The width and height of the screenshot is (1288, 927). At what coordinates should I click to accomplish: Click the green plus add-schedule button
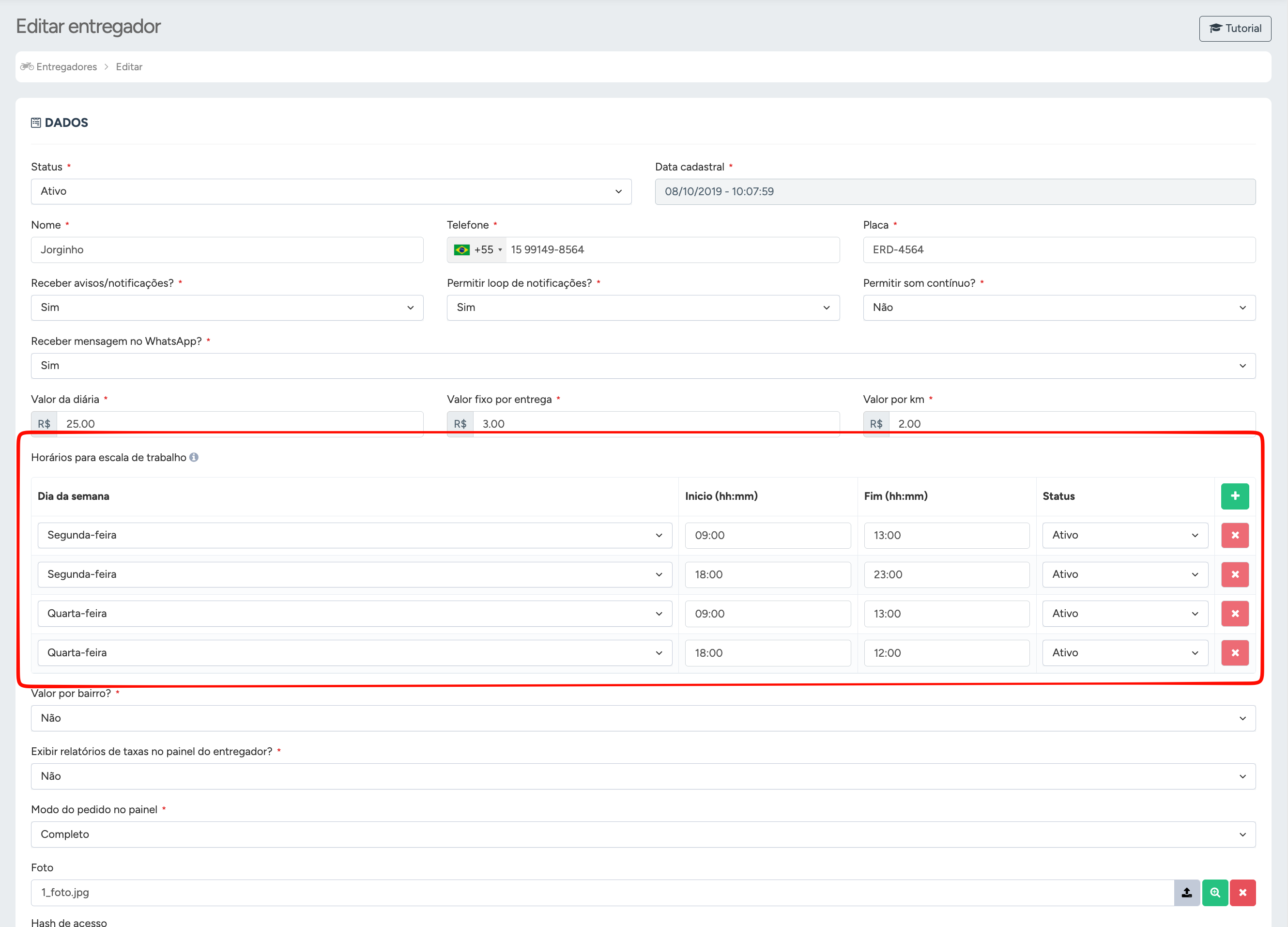click(x=1235, y=496)
